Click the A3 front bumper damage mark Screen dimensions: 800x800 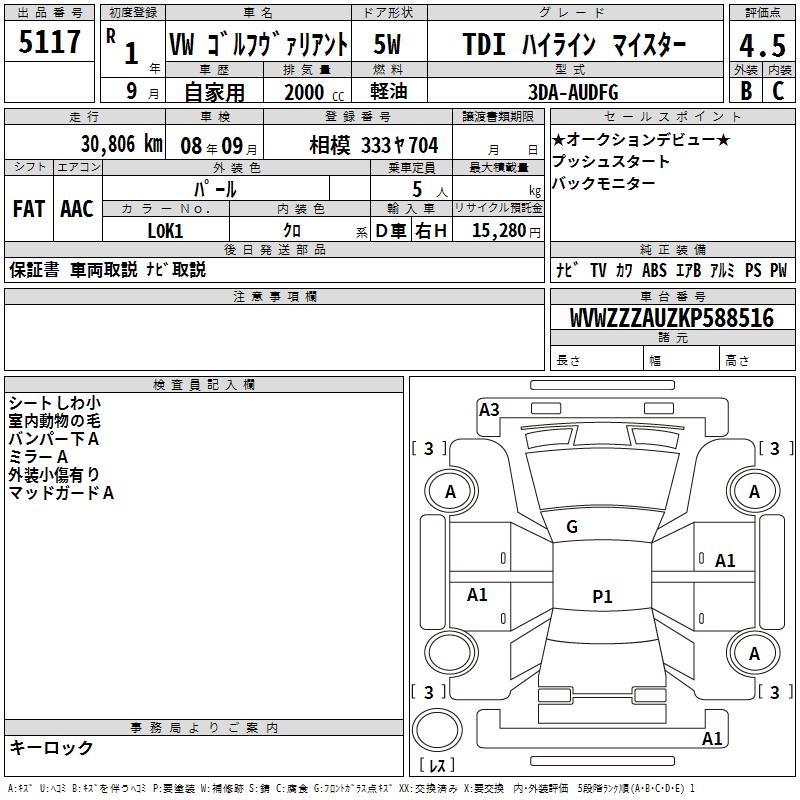489,410
